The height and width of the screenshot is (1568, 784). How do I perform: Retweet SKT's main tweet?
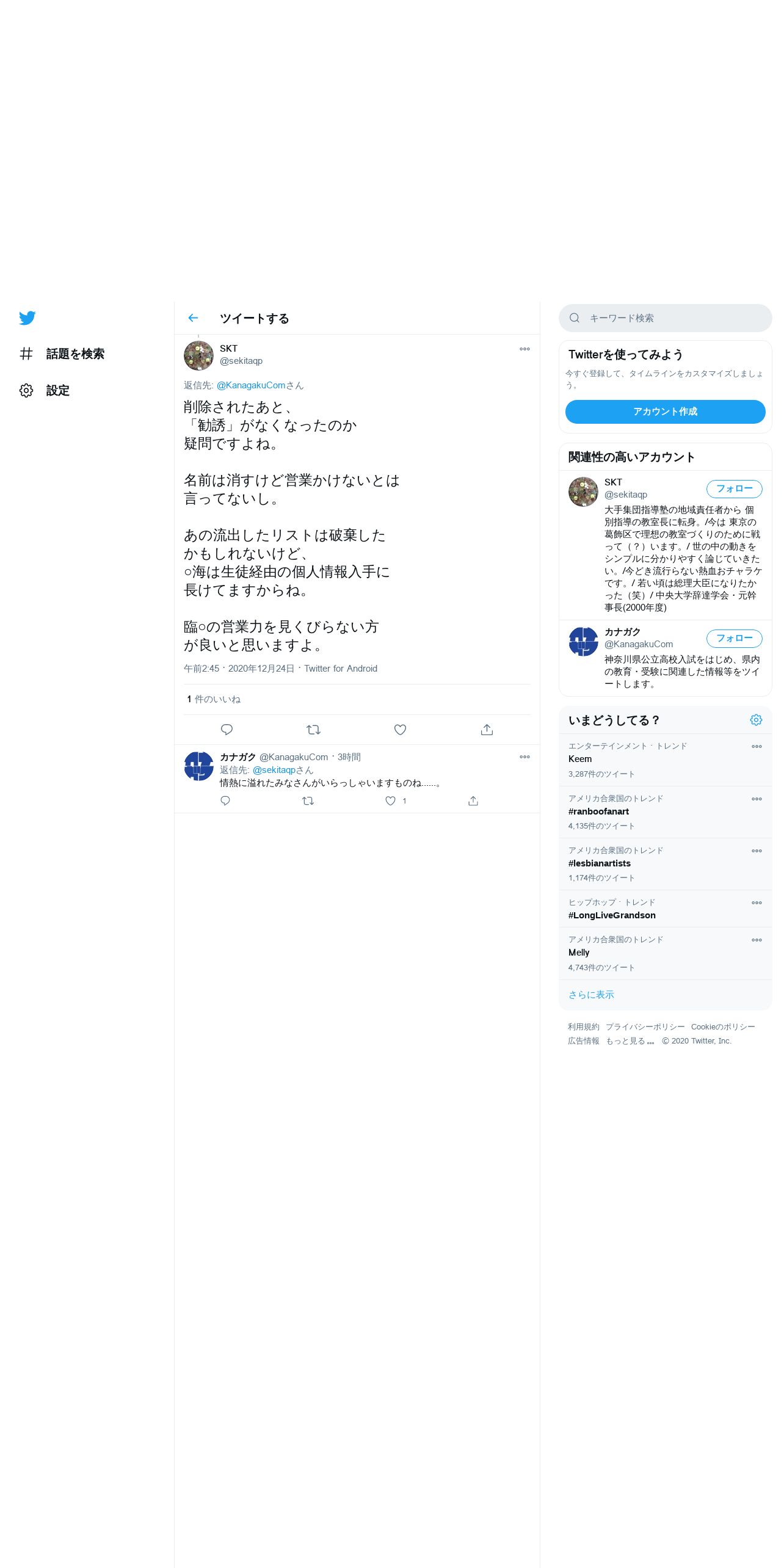coord(313,730)
